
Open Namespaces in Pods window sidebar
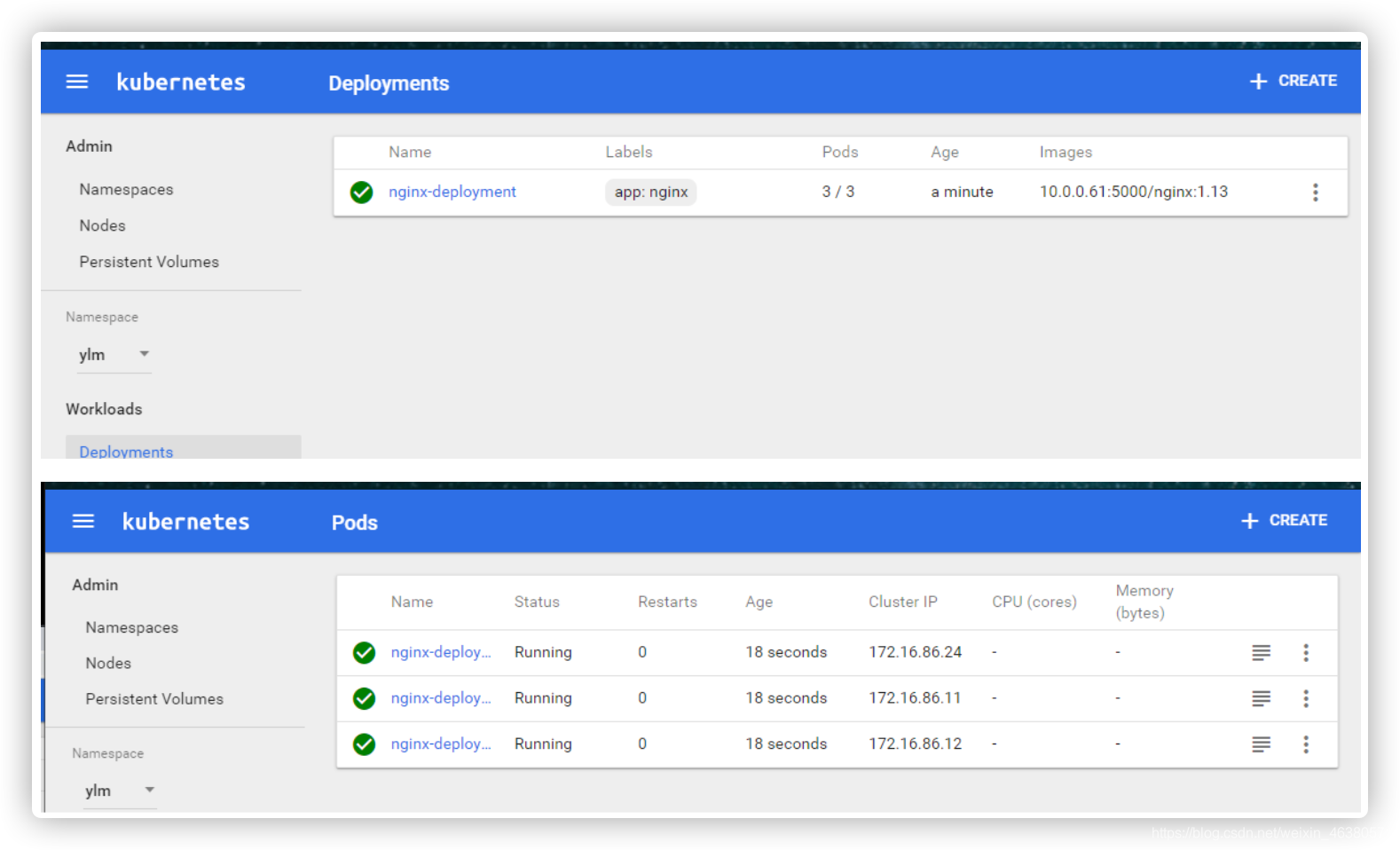132,627
